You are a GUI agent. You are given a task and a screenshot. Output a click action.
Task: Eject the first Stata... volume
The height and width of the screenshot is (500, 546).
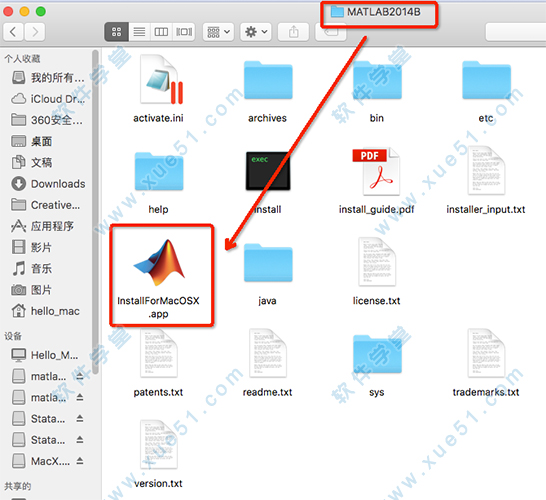click(x=80, y=419)
